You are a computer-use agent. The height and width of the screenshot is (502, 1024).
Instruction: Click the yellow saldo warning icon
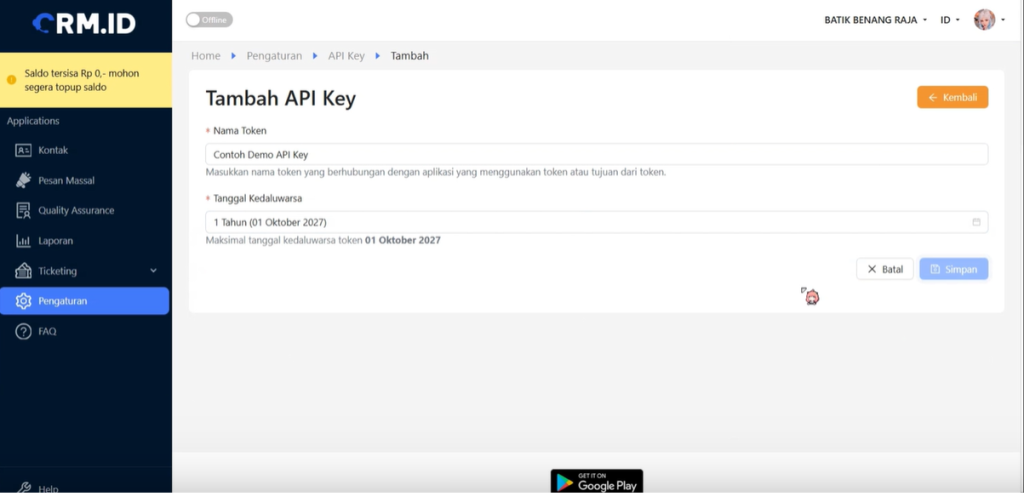pyautogui.click(x=11, y=80)
